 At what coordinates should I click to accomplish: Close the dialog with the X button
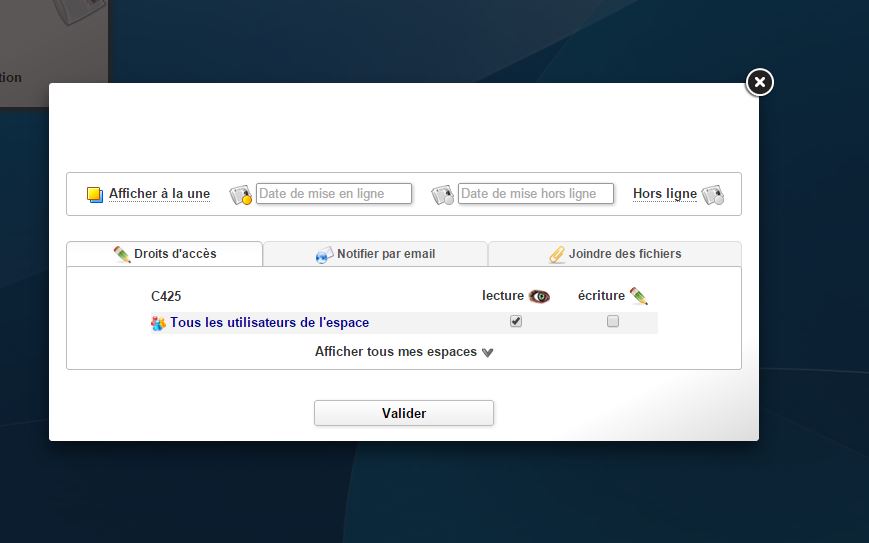(x=760, y=82)
